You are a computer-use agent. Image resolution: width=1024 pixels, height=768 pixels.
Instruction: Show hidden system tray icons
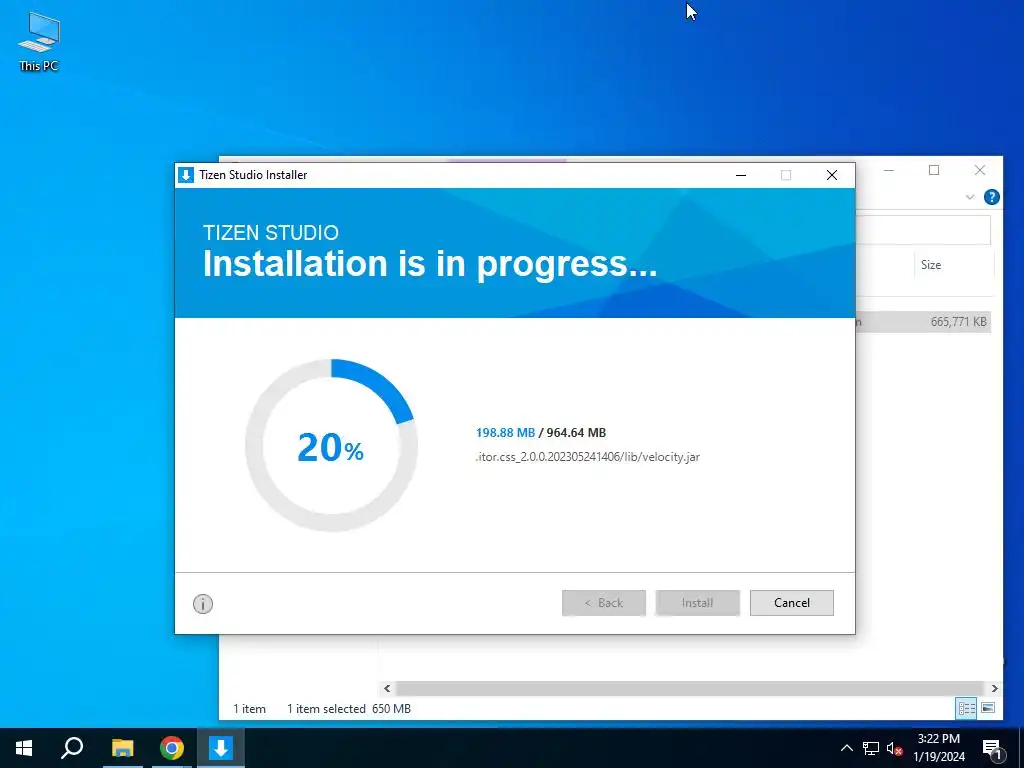(x=846, y=748)
